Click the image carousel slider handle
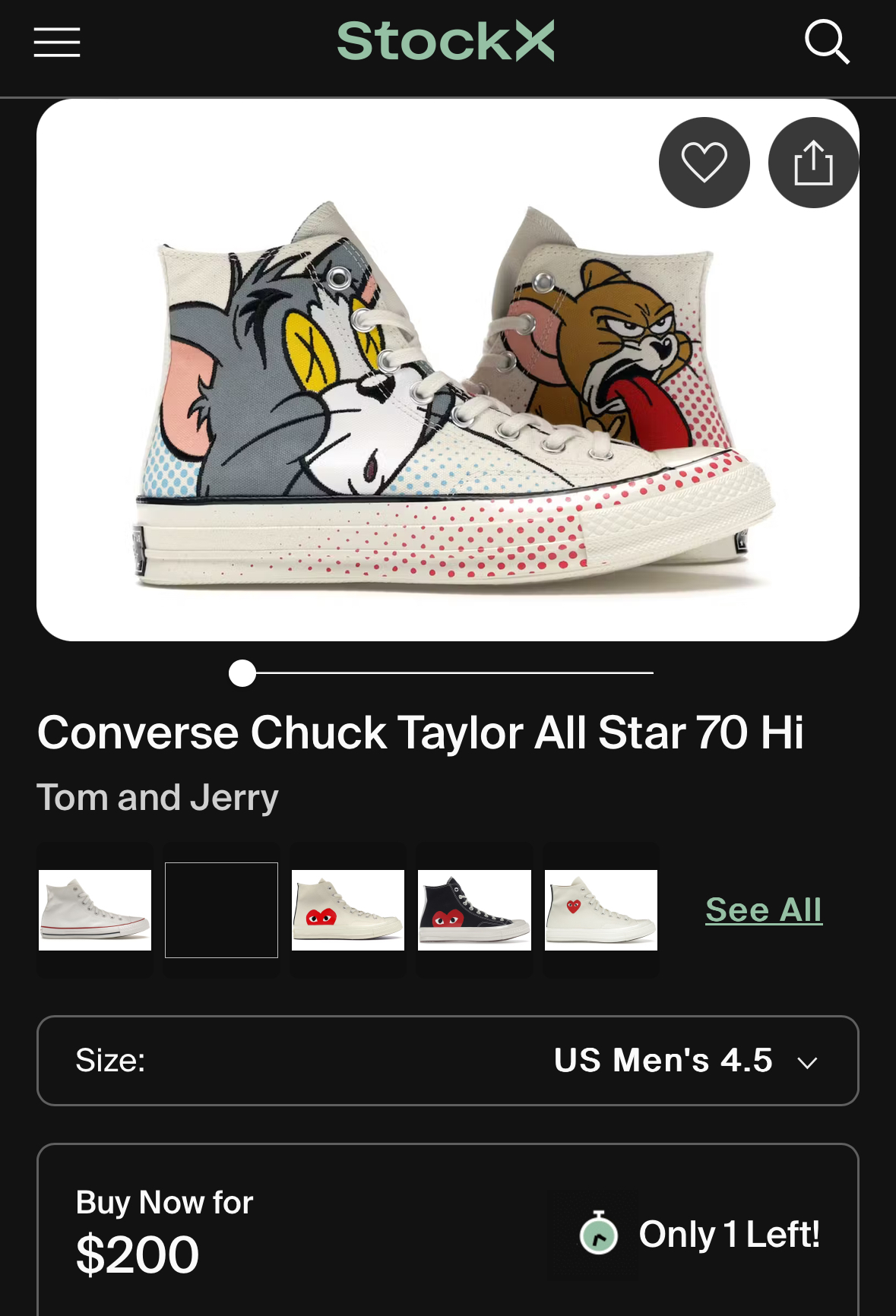 click(242, 673)
